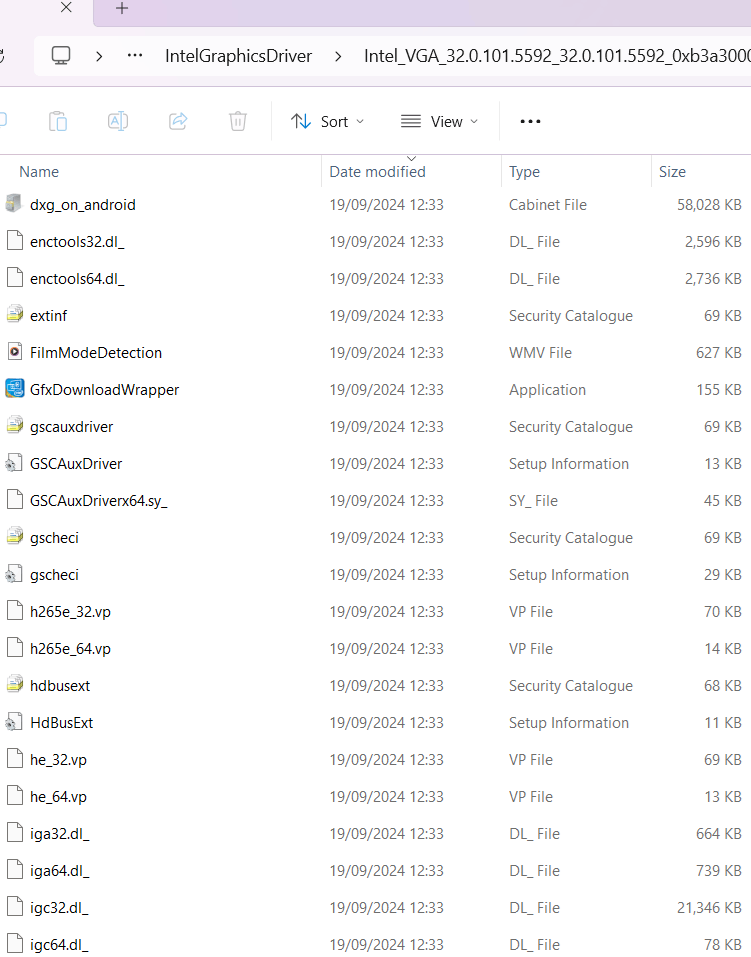Select igc32.dl_ file icon
The width and height of the screenshot is (751, 957).
15,908
